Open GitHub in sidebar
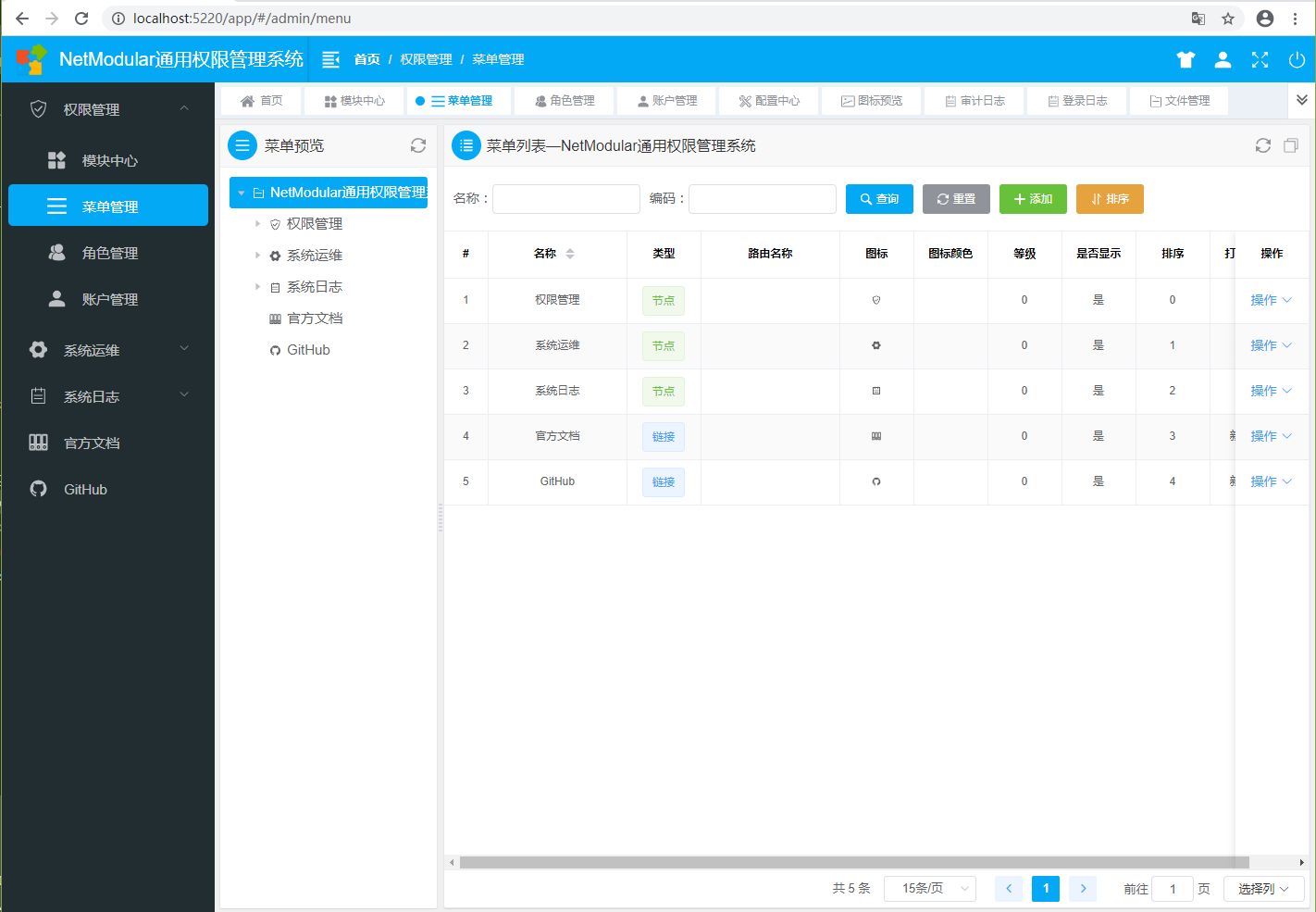This screenshot has width=1316, height=912. pos(108,489)
